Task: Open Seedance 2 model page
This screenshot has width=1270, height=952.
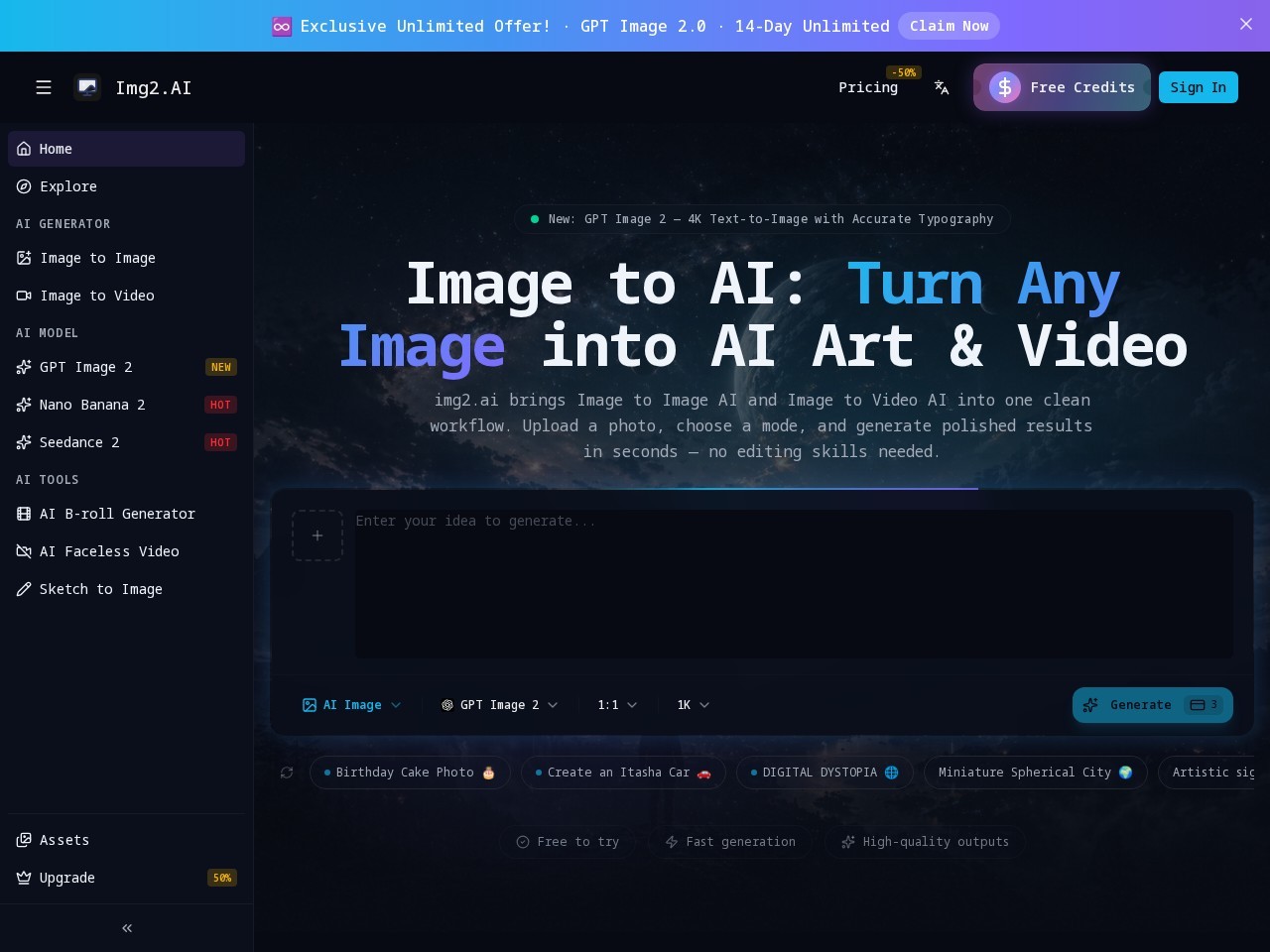Action: 126,442
